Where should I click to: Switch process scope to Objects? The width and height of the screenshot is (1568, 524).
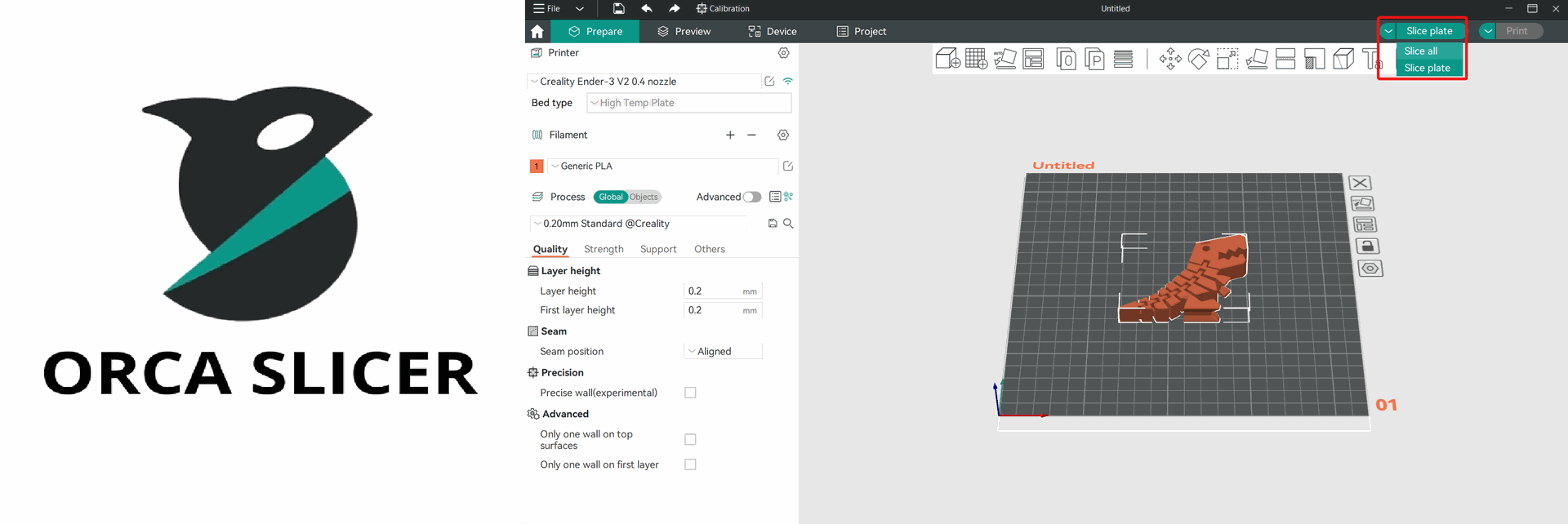tap(644, 197)
